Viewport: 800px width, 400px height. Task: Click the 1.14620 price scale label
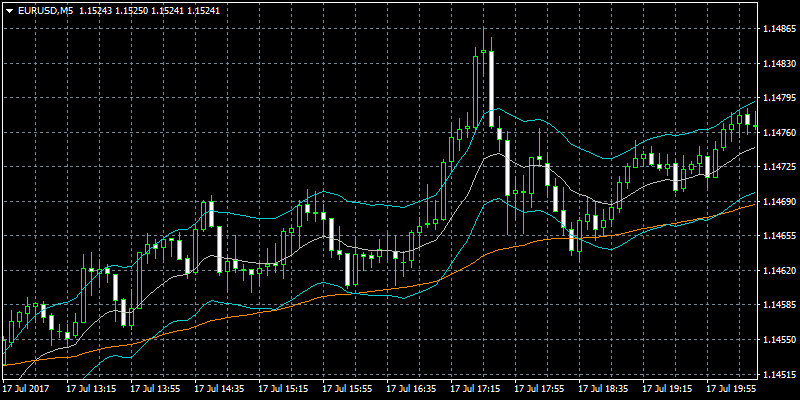tap(778, 270)
